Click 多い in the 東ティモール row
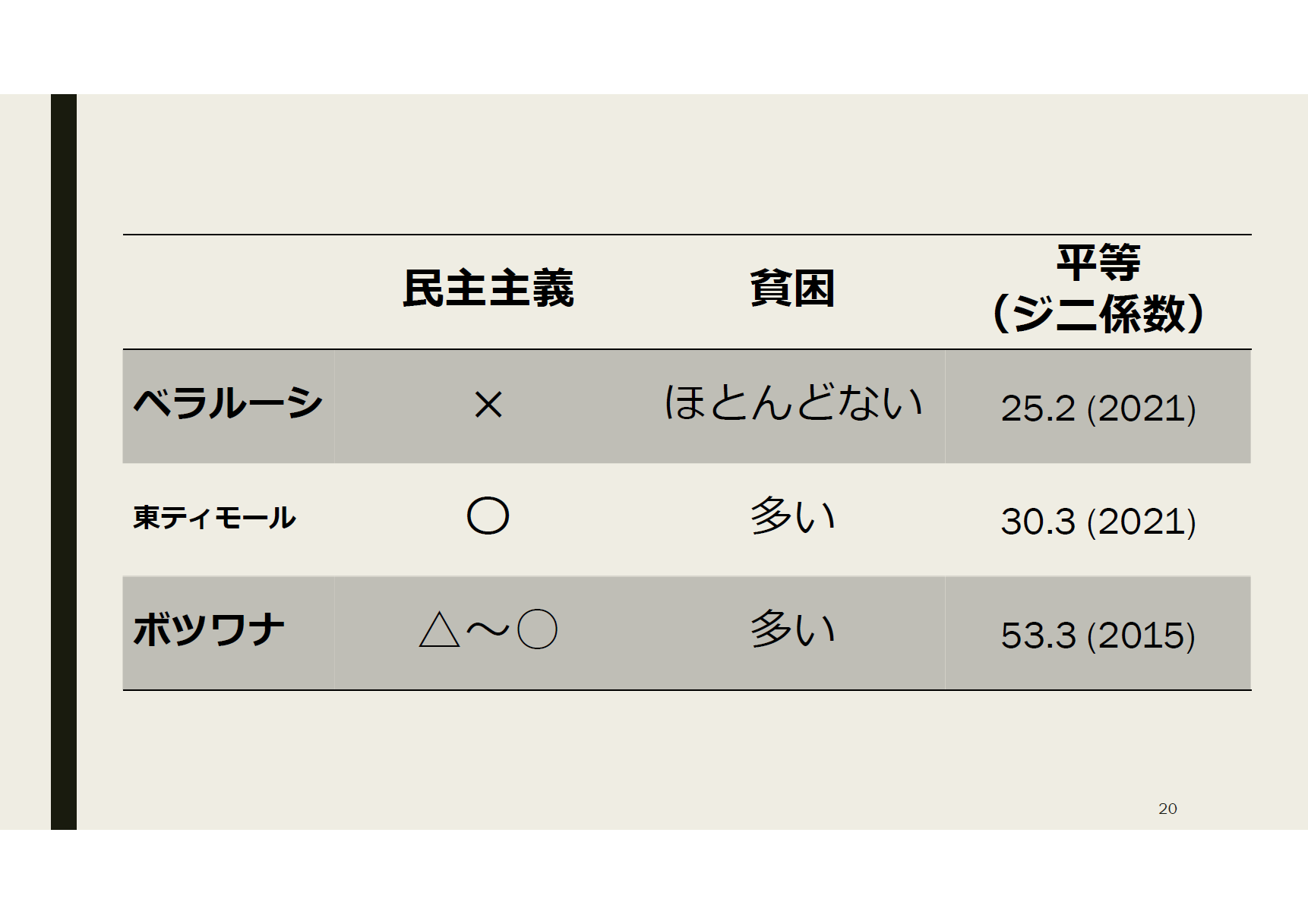 coord(792,517)
